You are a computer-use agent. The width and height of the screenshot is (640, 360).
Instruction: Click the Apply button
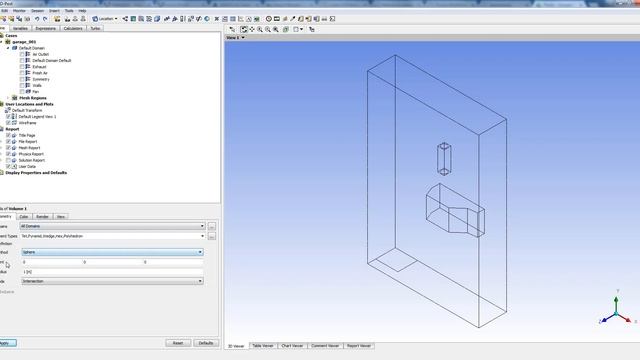(7, 343)
